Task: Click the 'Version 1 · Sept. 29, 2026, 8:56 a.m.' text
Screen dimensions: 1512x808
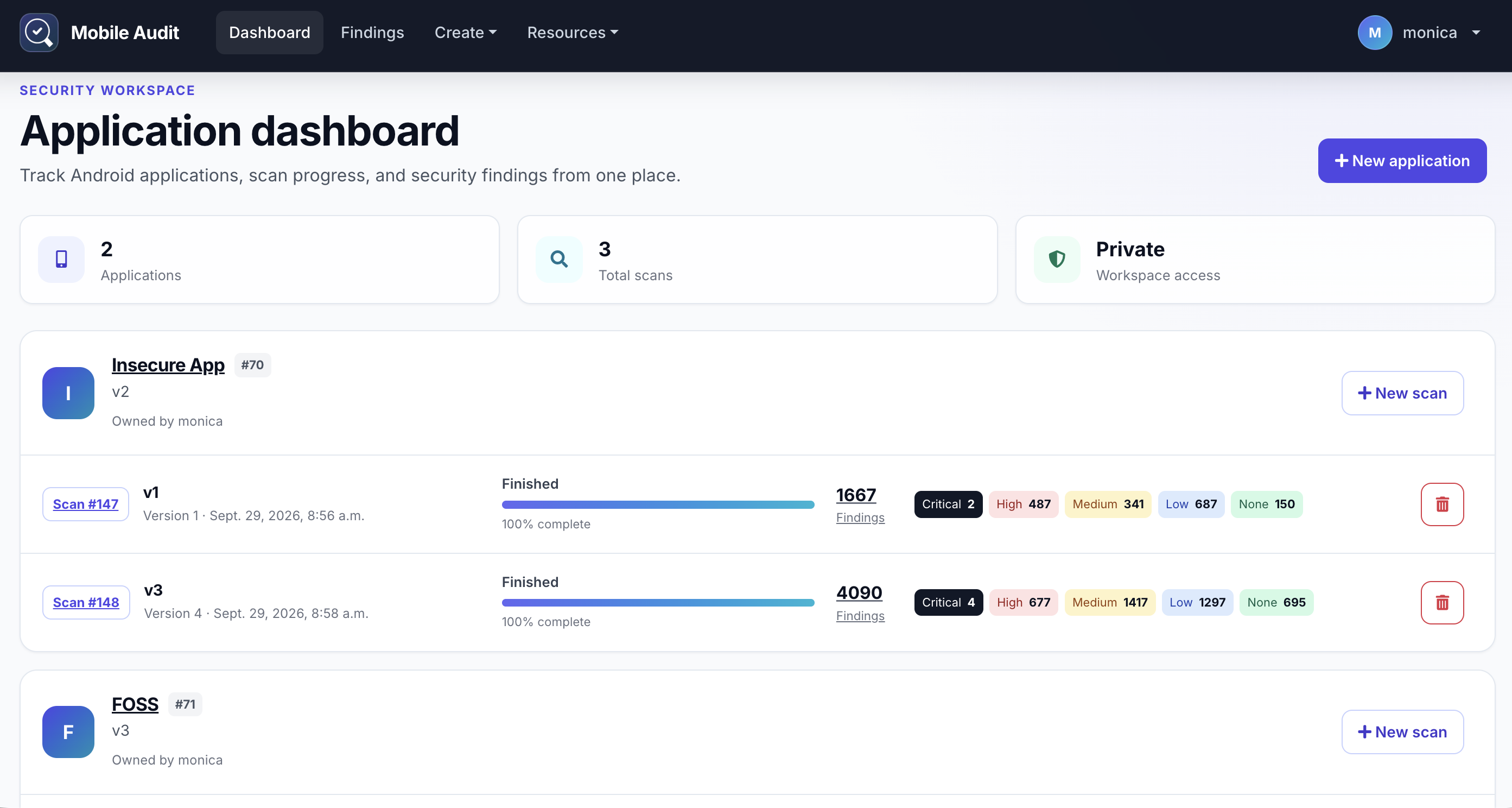Action: (253, 515)
